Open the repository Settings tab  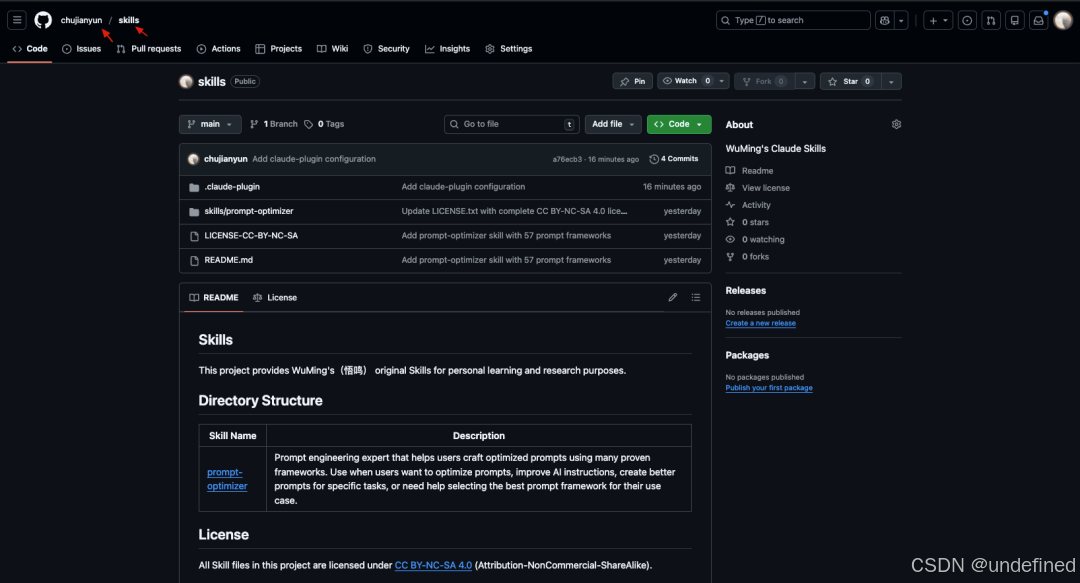point(508,49)
